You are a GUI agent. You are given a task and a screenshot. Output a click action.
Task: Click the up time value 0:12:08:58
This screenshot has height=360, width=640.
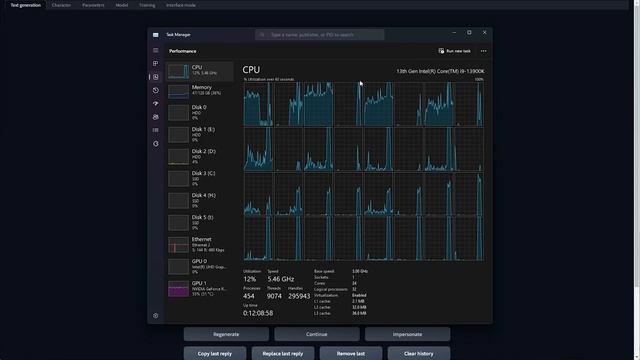[x=258, y=313]
